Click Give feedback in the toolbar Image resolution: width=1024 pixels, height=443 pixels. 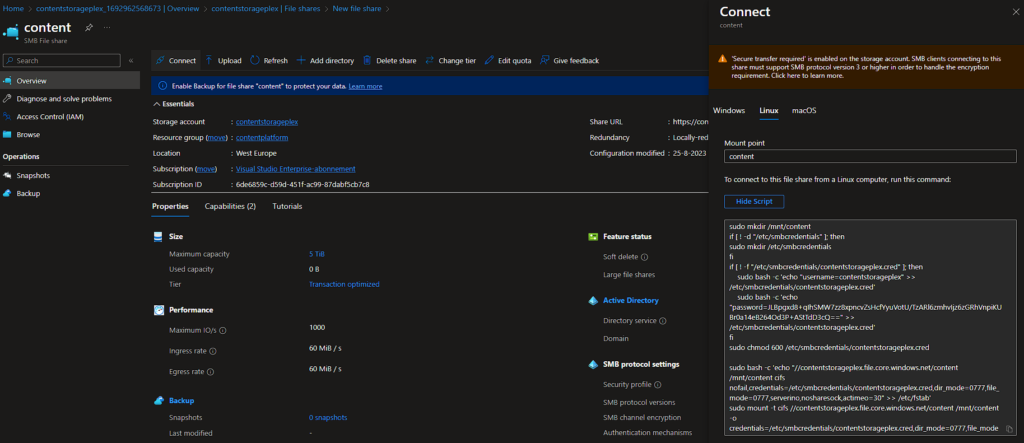569,60
